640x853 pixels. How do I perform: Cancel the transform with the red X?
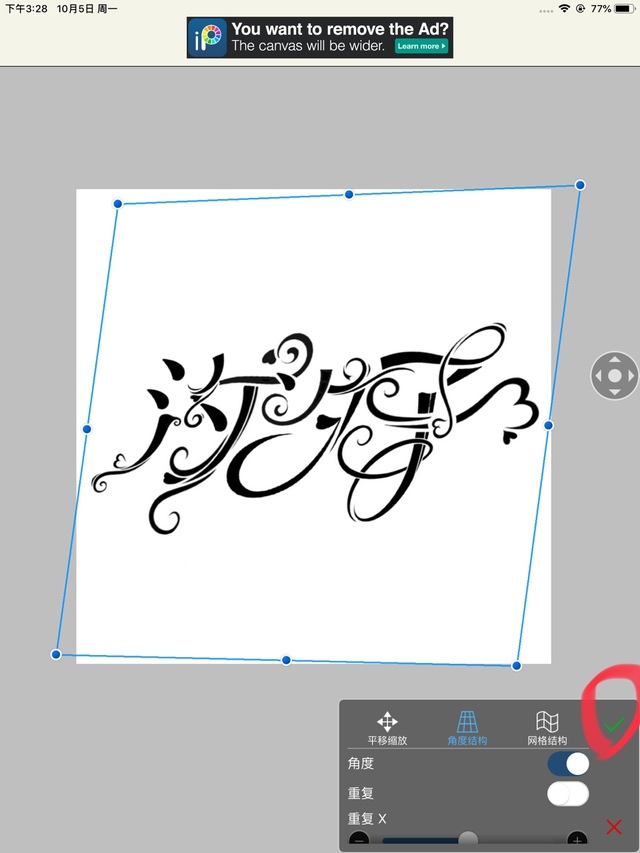614,827
